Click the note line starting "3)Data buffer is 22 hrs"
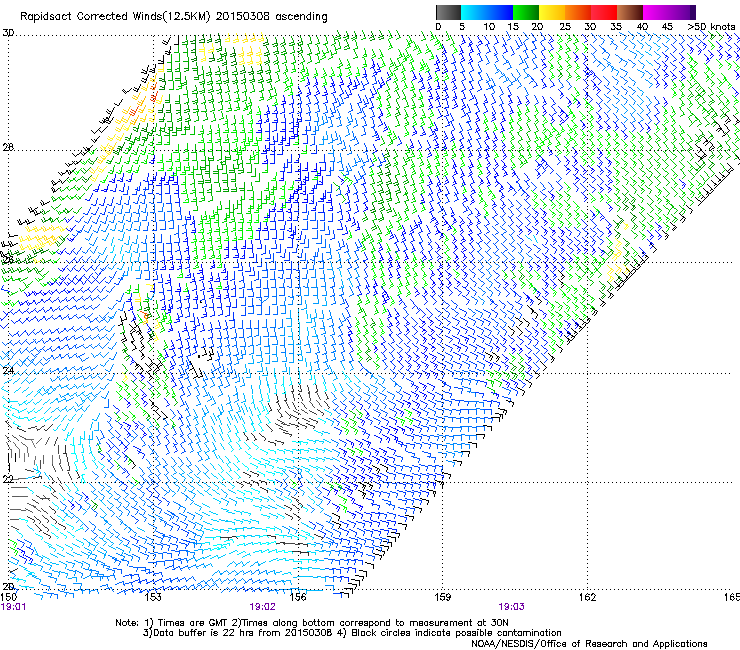The image size is (740, 650). pyautogui.click(x=352, y=633)
